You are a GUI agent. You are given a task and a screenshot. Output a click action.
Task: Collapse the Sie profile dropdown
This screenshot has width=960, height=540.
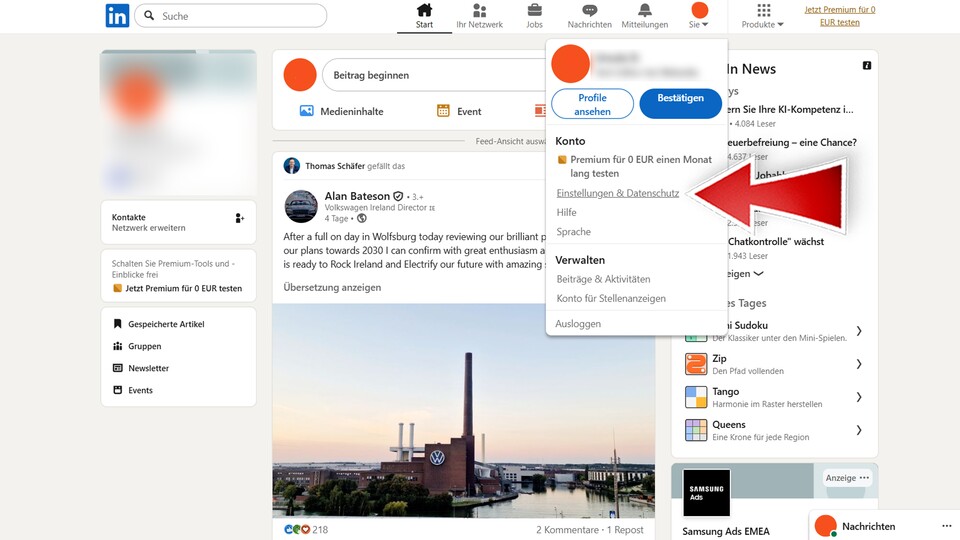click(x=699, y=16)
